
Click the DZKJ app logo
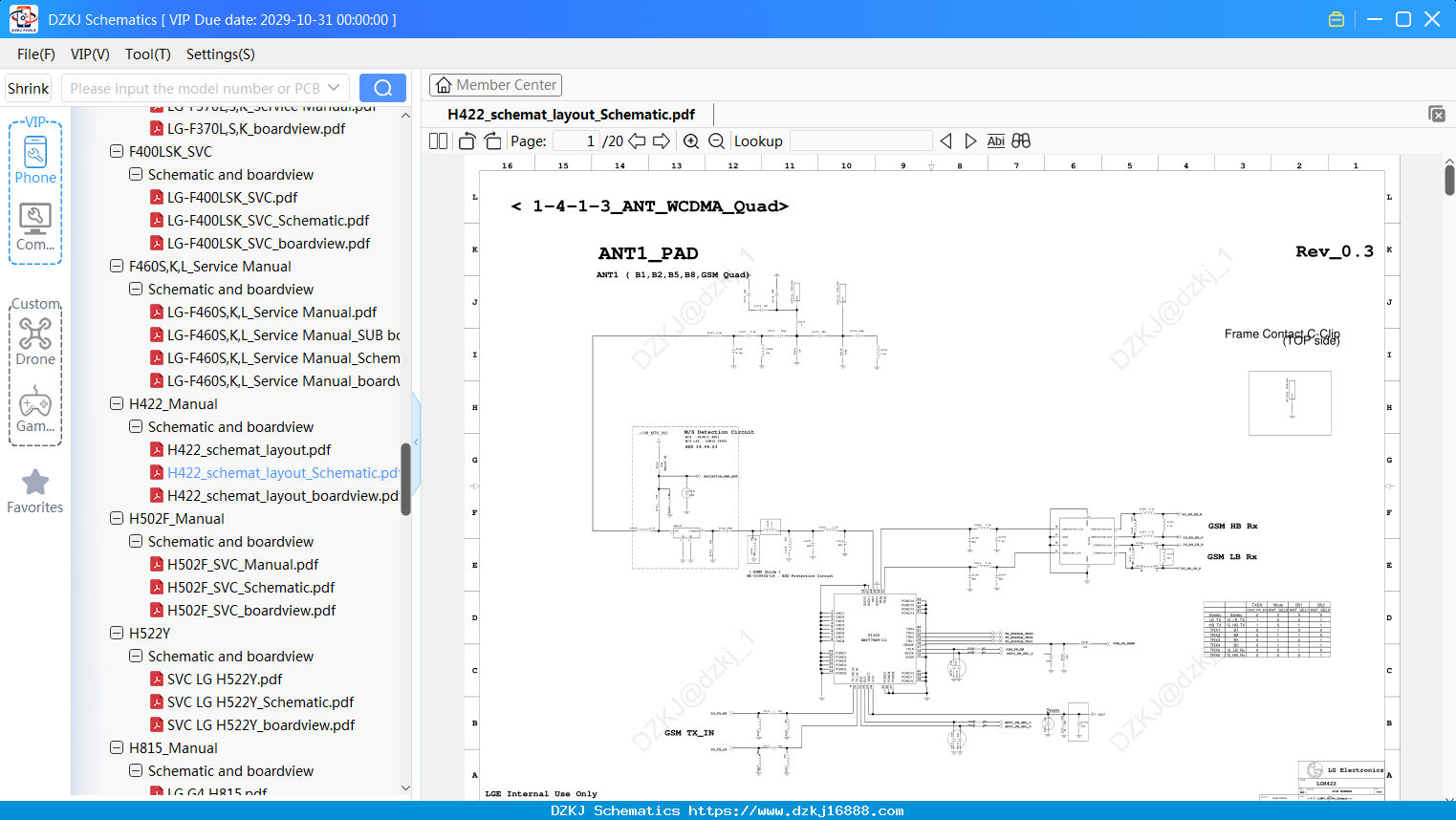point(23,19)
